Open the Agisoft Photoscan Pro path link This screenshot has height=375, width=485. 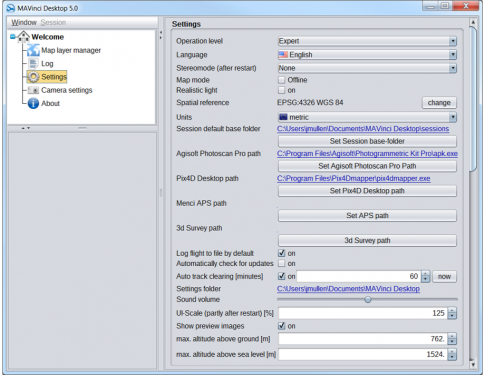pos(367,154)
